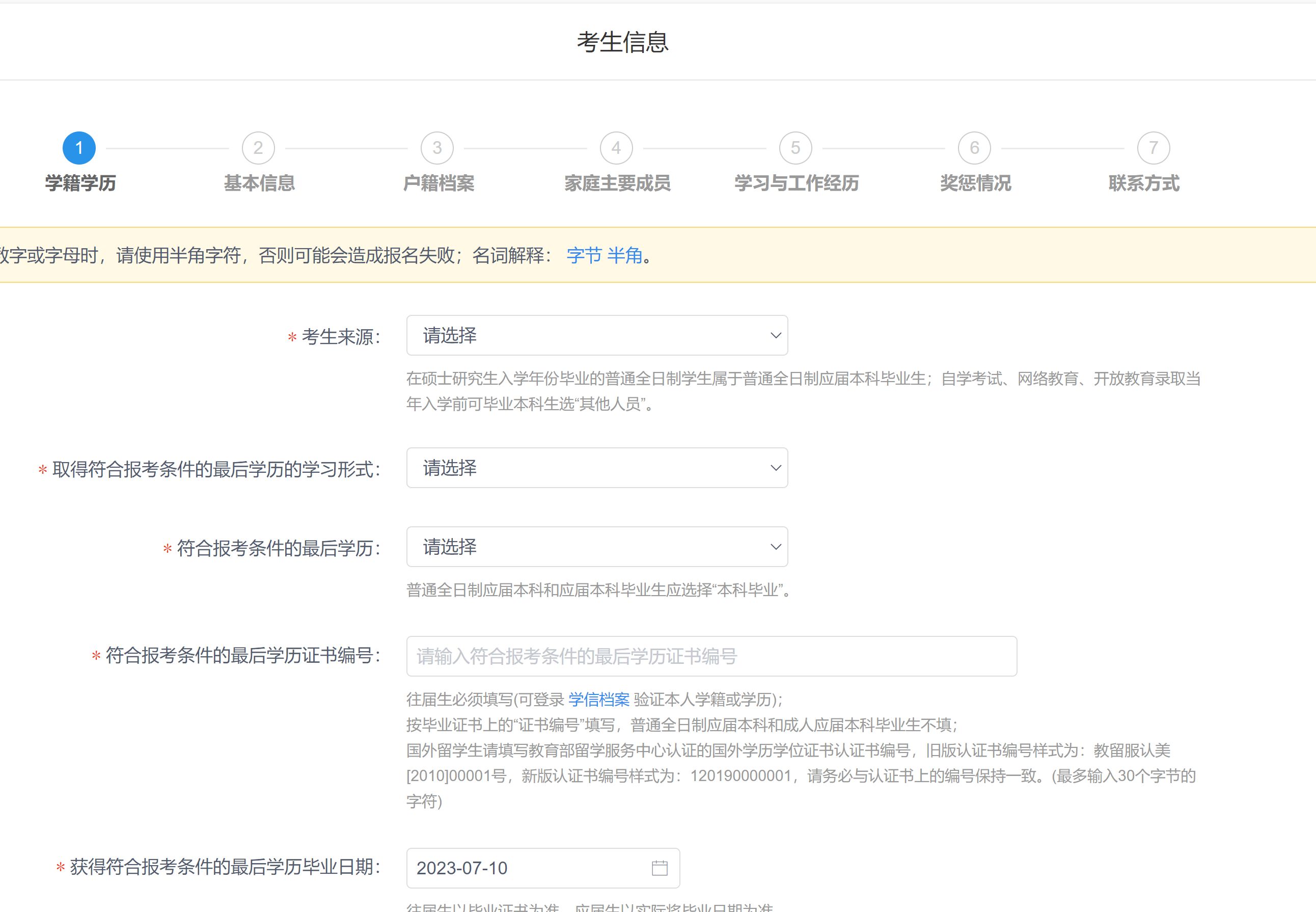
Task: Open the 考生来源 dropdown
Action: (596, 335)
